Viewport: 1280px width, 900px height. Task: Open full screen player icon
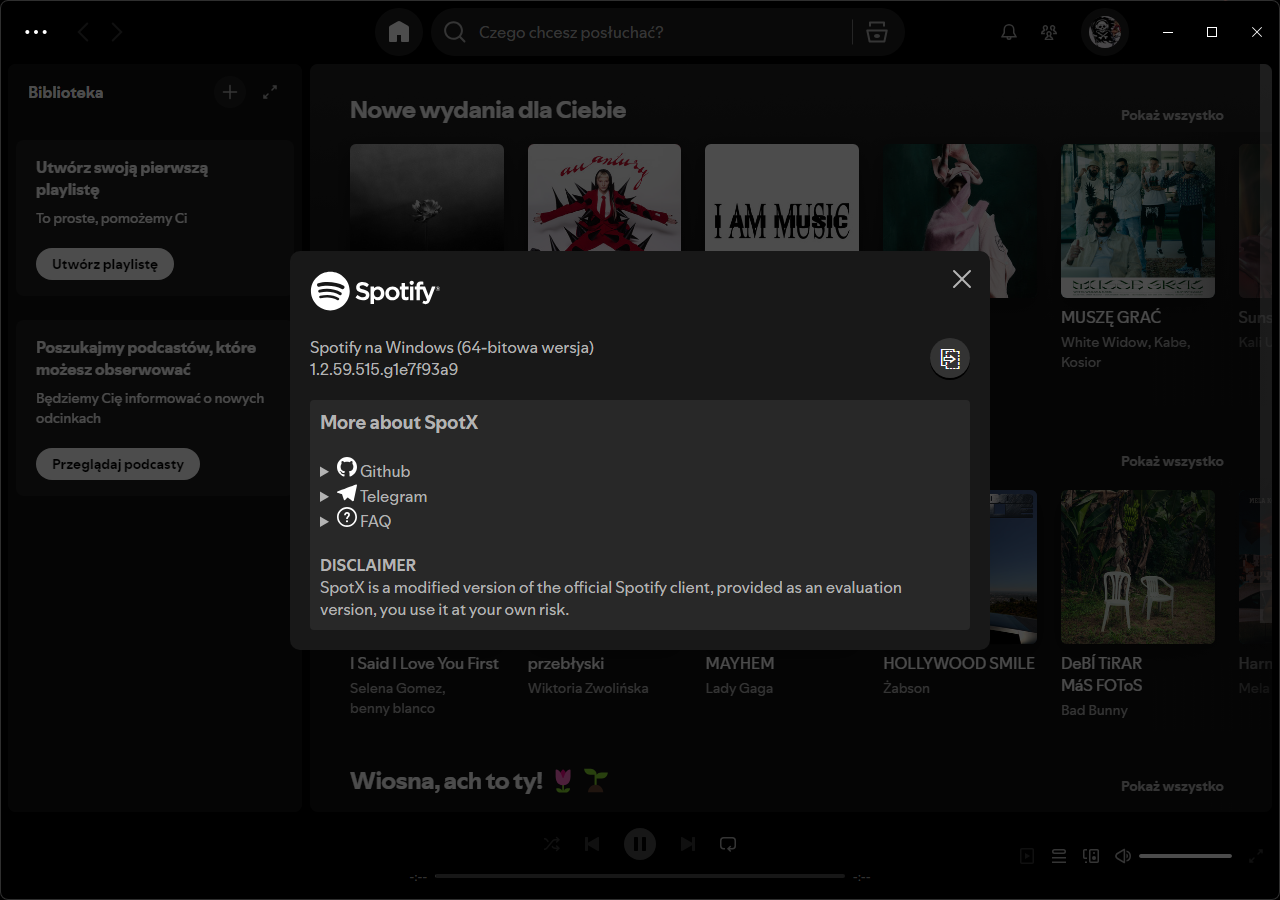point(1257,856)
